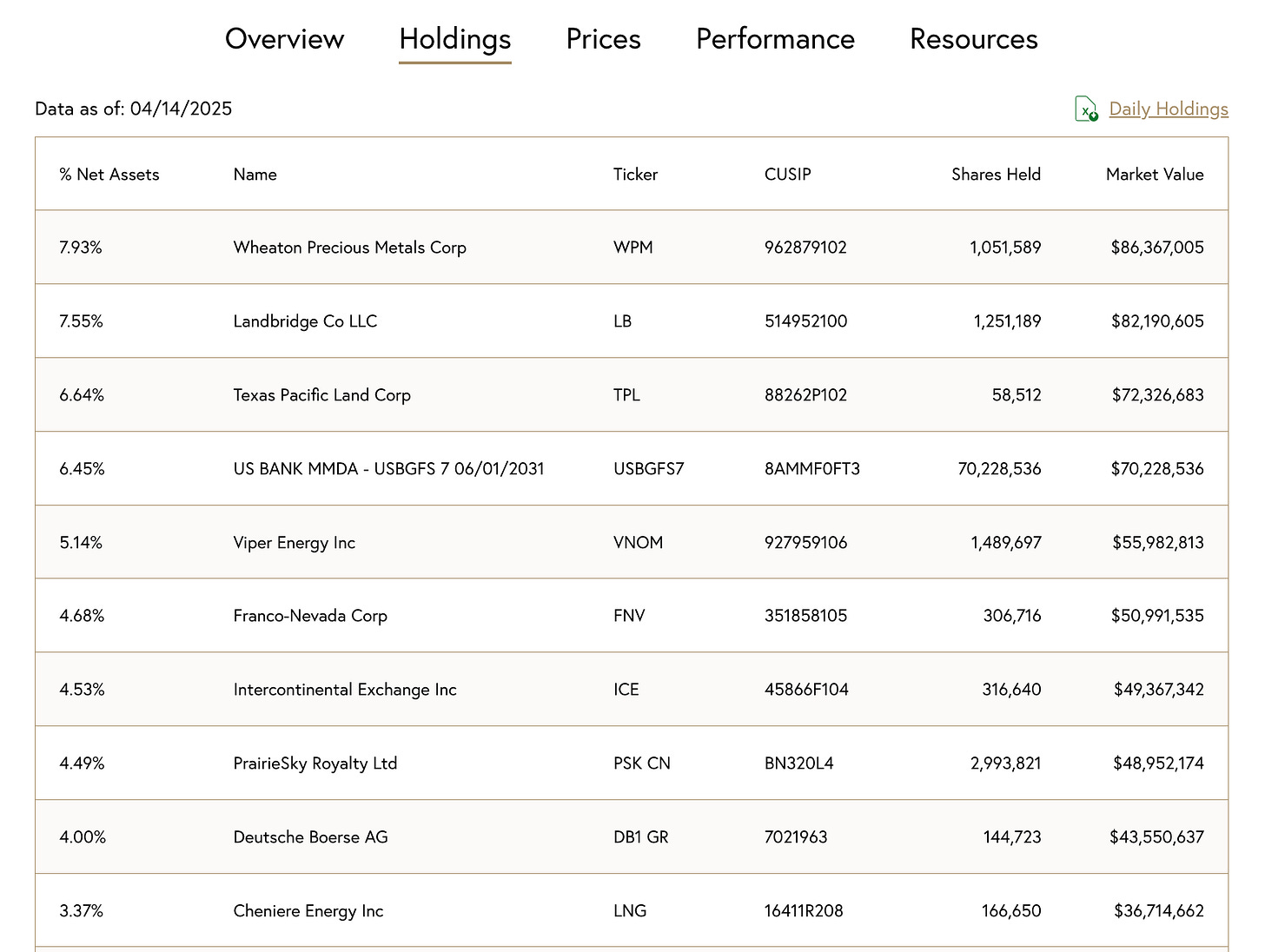Viewport: 1265px width, 952px height.
Task: Go to the Performance tab
Action: [775, 39]
